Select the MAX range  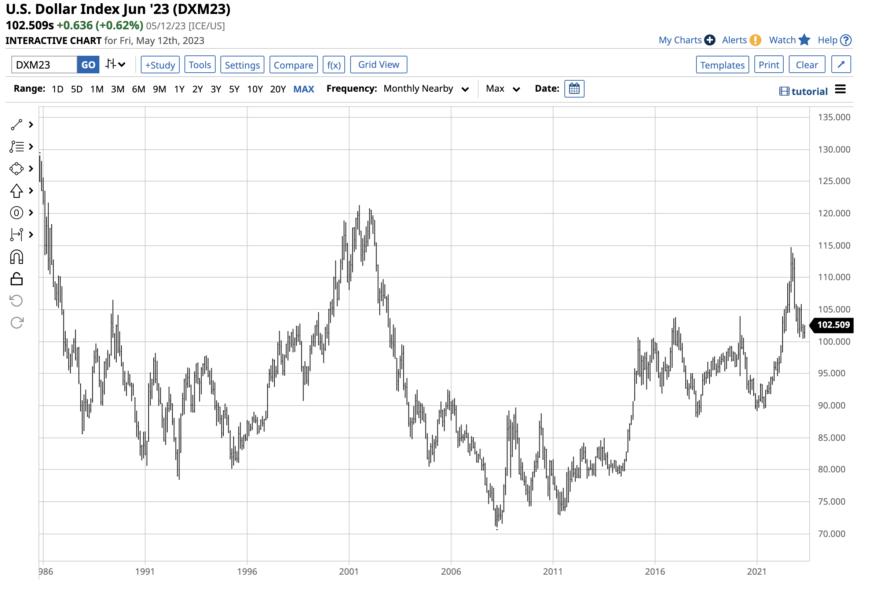pos(304,89)
